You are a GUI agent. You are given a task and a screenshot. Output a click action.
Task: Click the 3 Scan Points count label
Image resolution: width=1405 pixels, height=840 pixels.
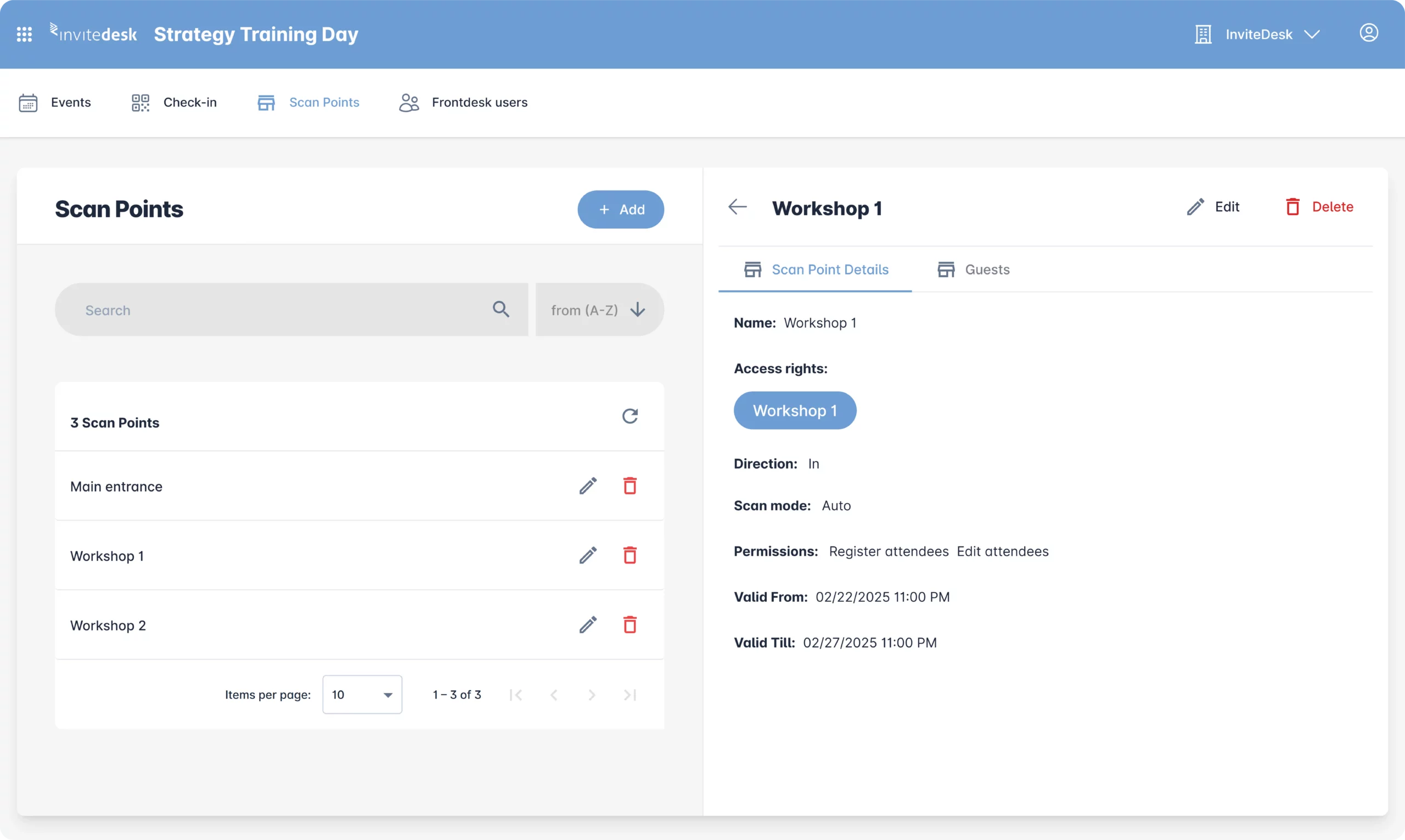[115, 423]
